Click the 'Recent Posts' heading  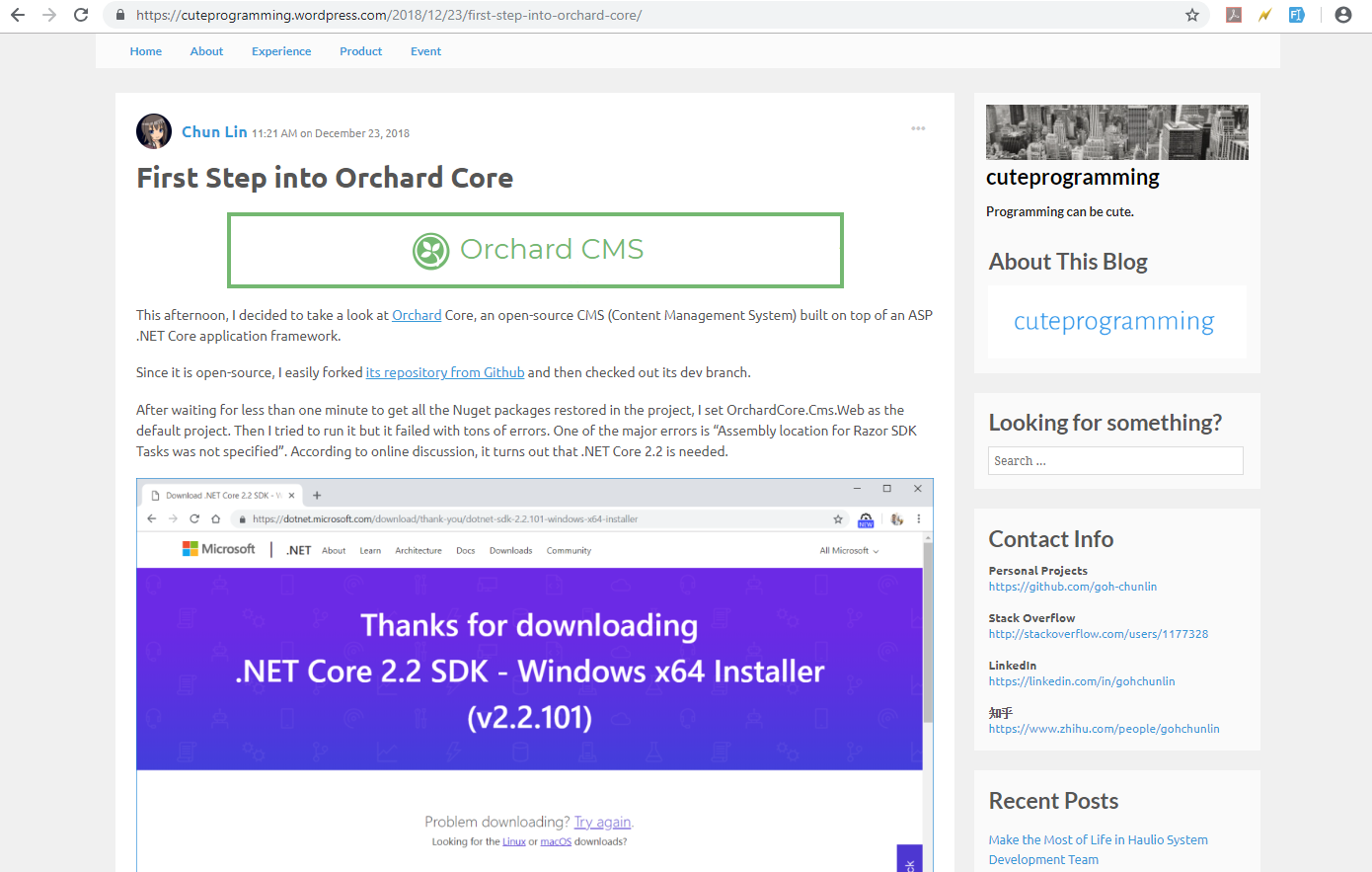click(x=1053, y=801)
